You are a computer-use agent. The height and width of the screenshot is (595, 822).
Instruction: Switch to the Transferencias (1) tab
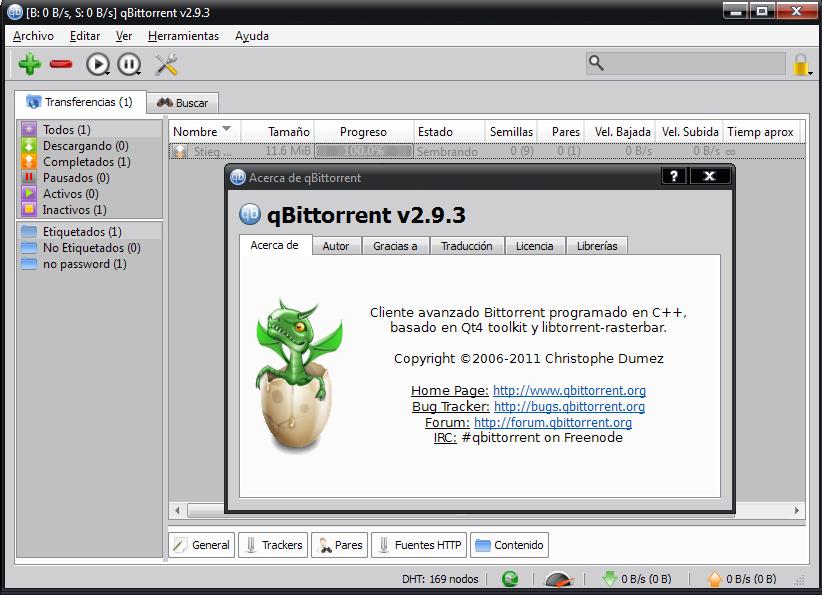click(80, 102)
